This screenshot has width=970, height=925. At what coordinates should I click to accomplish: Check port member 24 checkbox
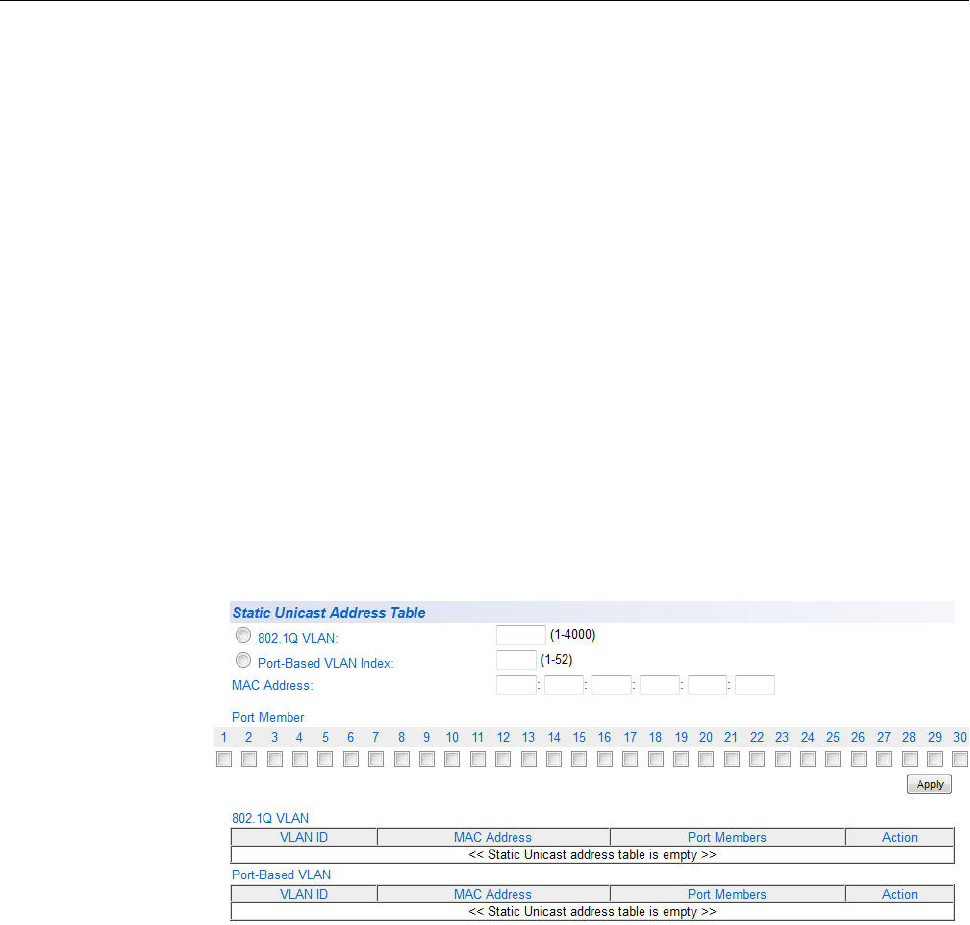click(x=807, y=759)
